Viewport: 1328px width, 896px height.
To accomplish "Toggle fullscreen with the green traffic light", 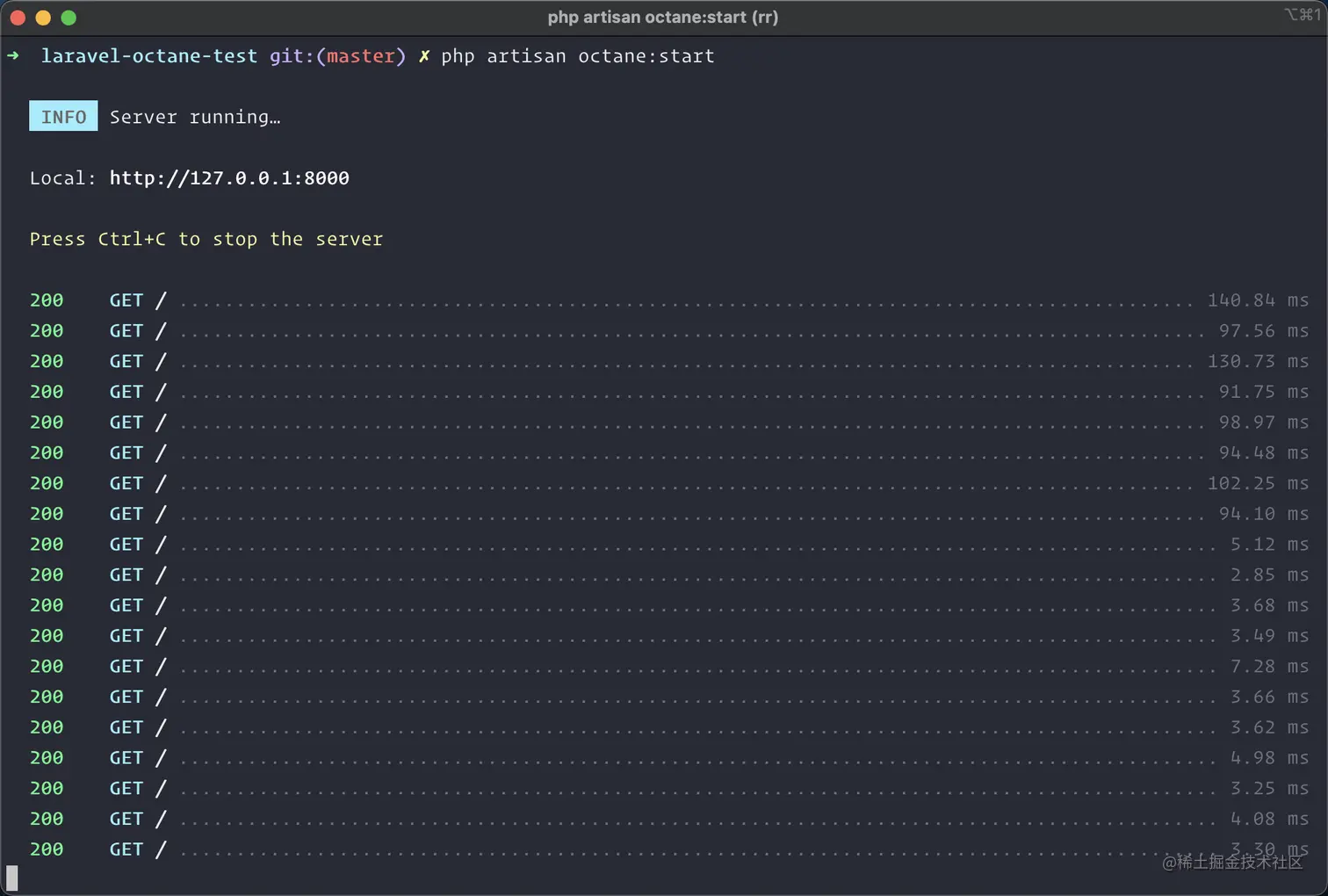I will point(69,17).
